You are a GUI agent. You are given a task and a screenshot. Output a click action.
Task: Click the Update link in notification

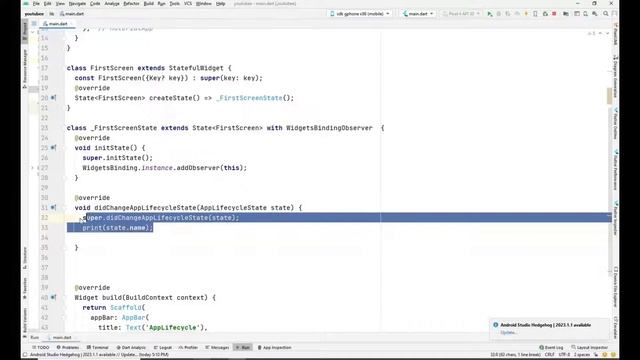(x=508, y=333)
